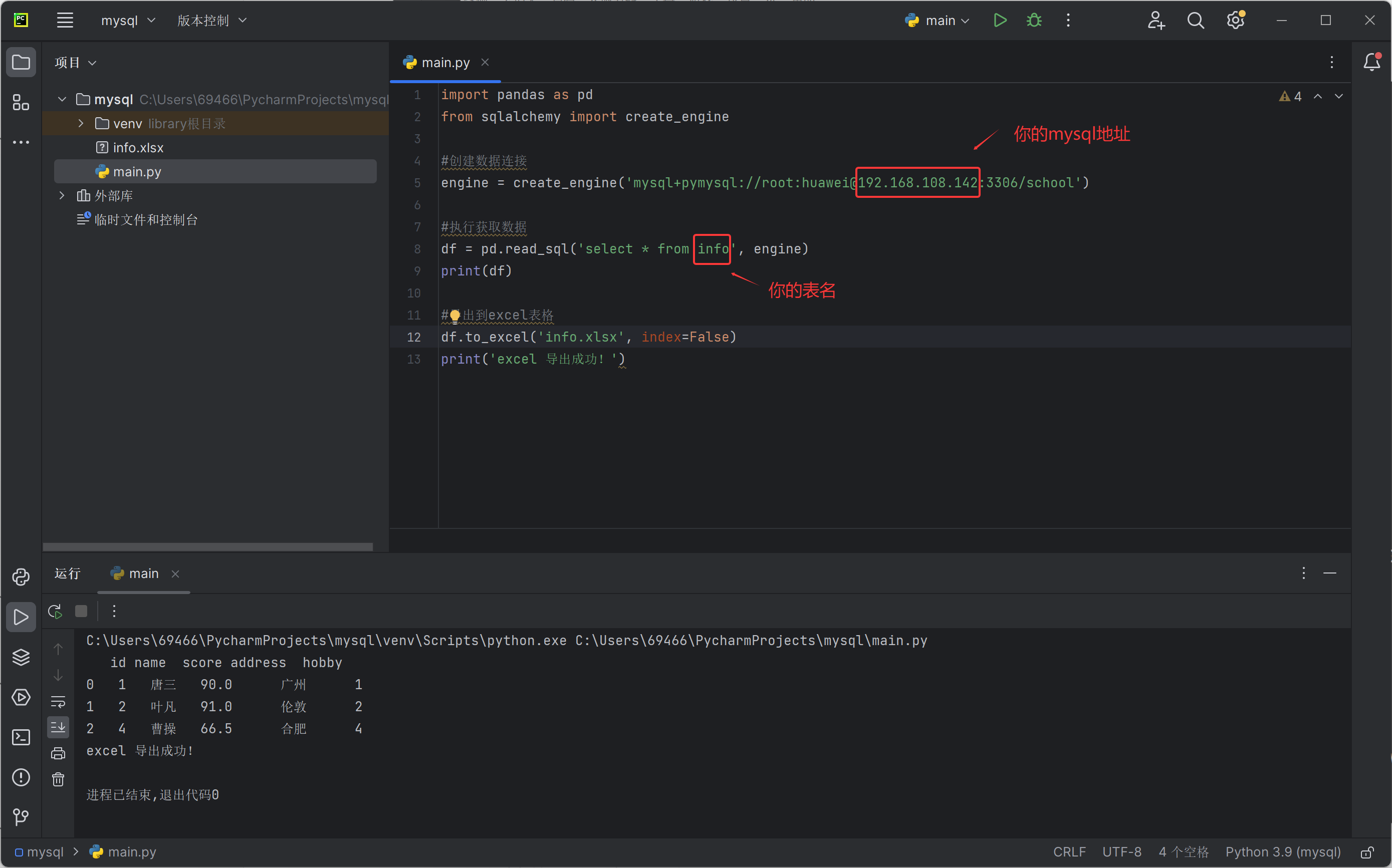1392x868 pixels.
Task: Open IDE settings gear
Action: coord(1235,21)
